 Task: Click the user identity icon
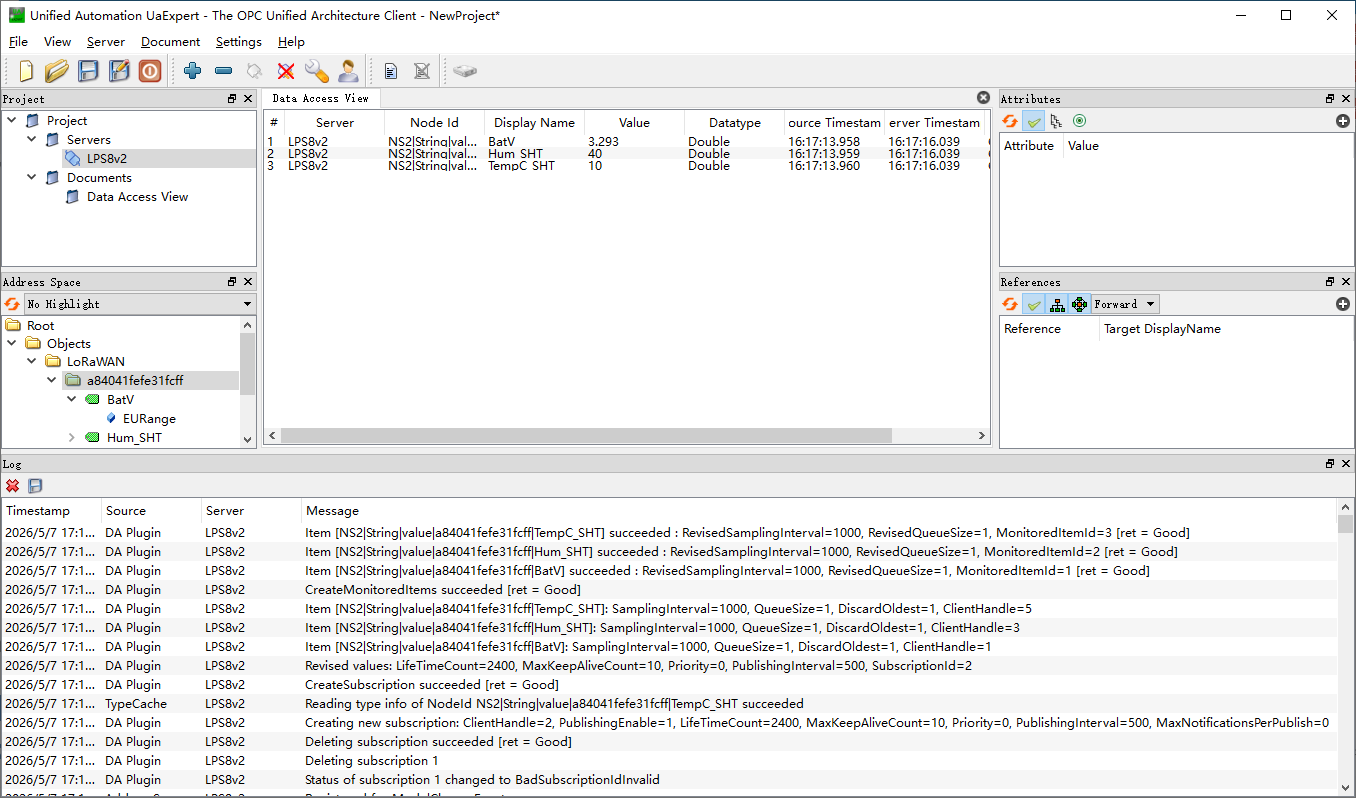coord(348,71)
